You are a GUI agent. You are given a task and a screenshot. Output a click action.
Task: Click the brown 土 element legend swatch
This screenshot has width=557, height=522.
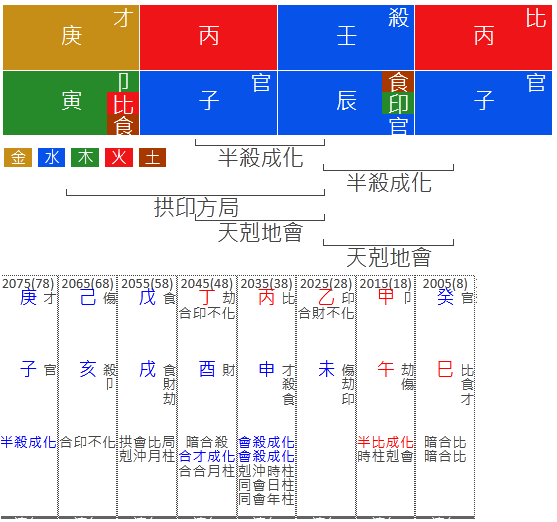pyautogui.click(x=152, y=157)
